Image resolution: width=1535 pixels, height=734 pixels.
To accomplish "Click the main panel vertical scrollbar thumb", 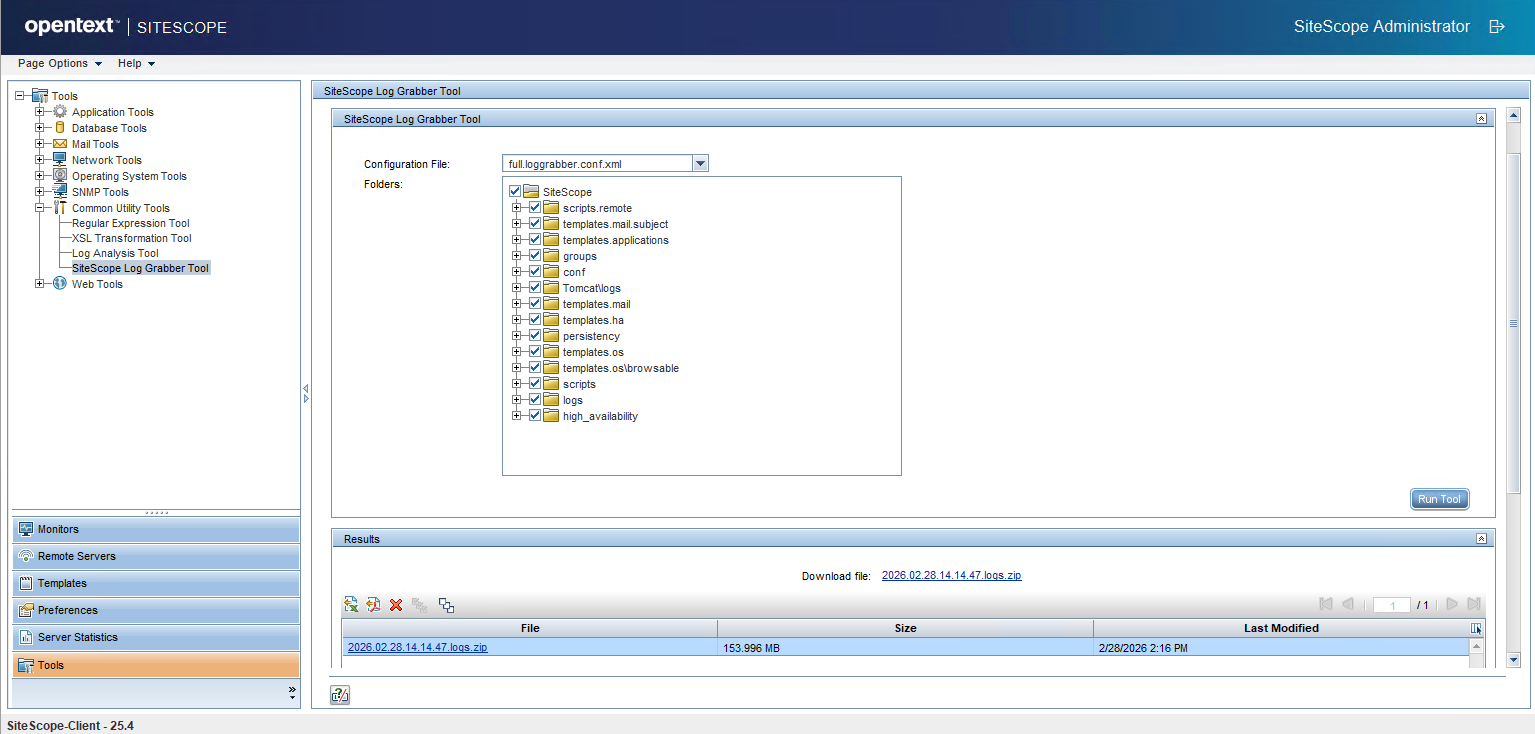I will (x=1514, y=323).
